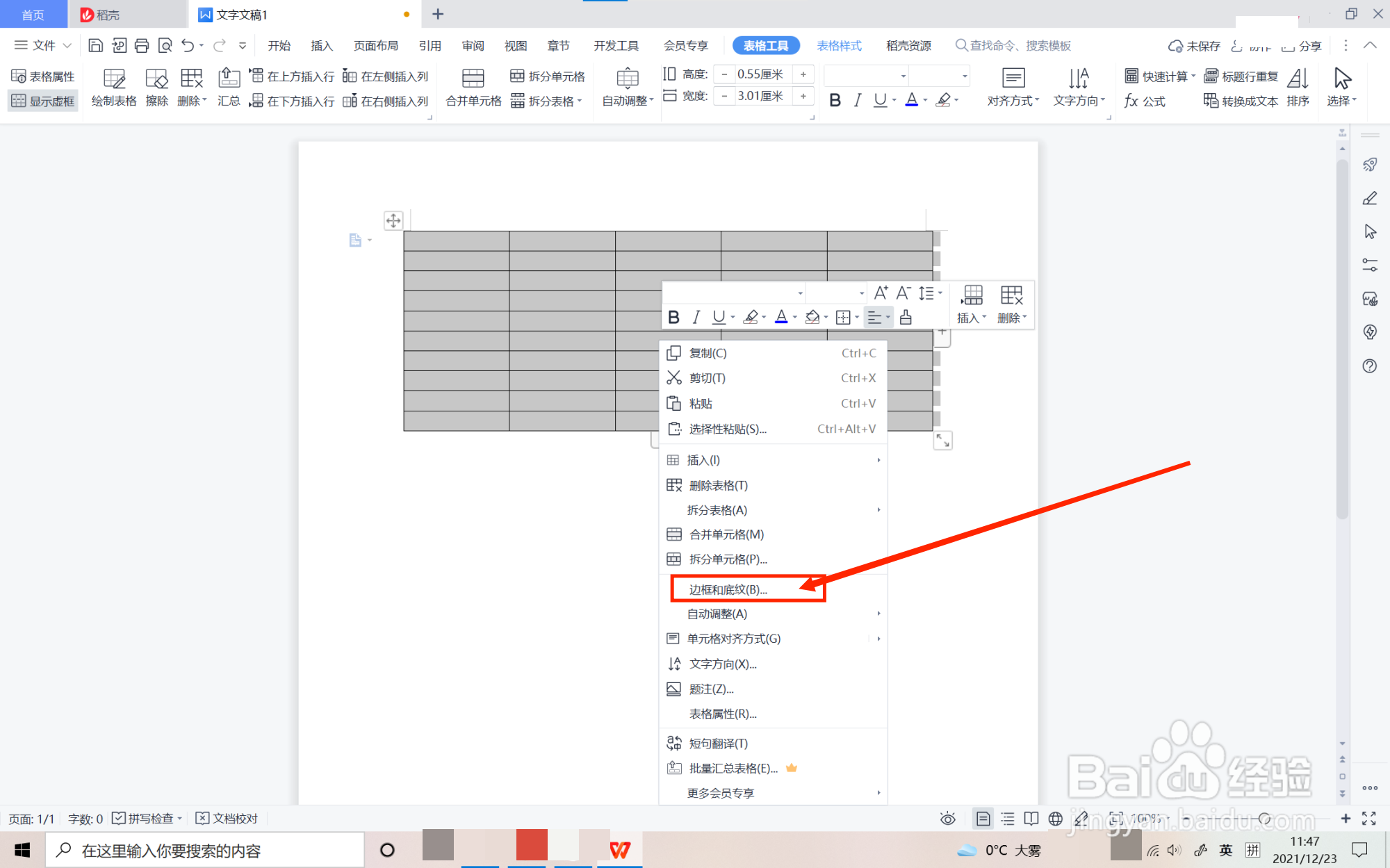This screenshot has height=868, width=1390.
Task: Increase row height with plus stepper
Action: pos(803,74)
